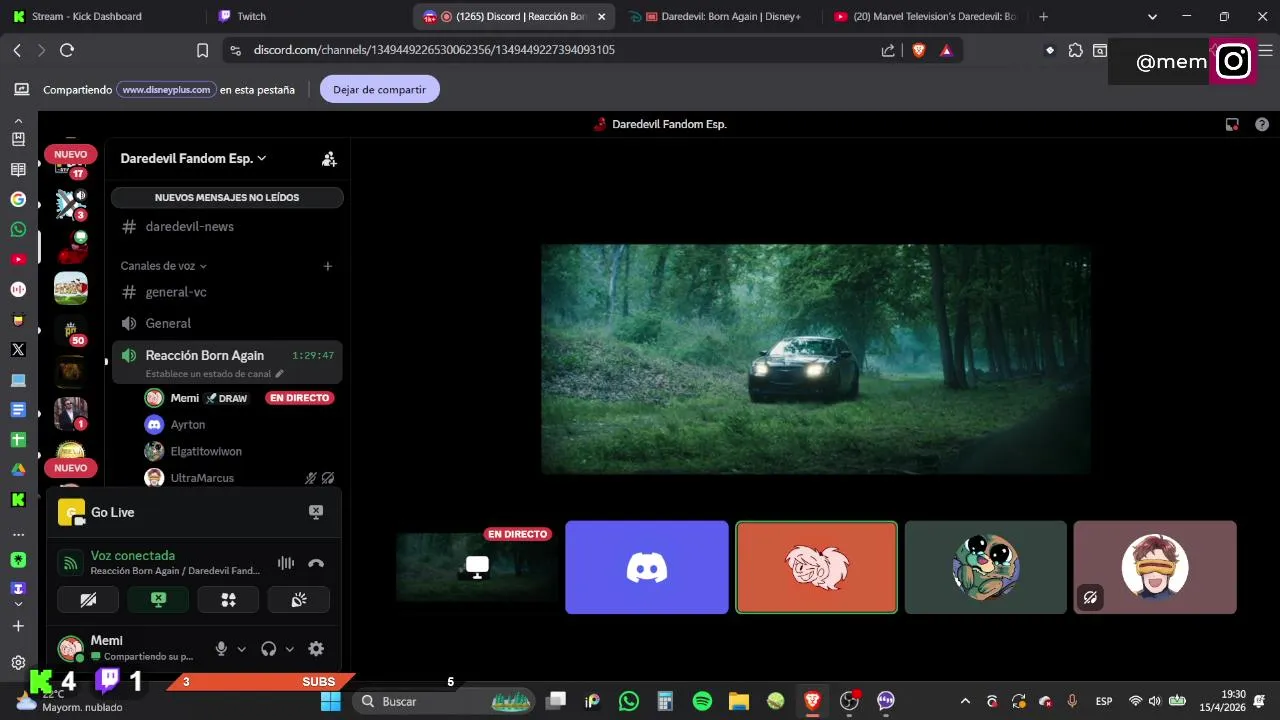Click Brave Rewards triangle icon
Screen dimensions: 1280x720
[946, 50]
